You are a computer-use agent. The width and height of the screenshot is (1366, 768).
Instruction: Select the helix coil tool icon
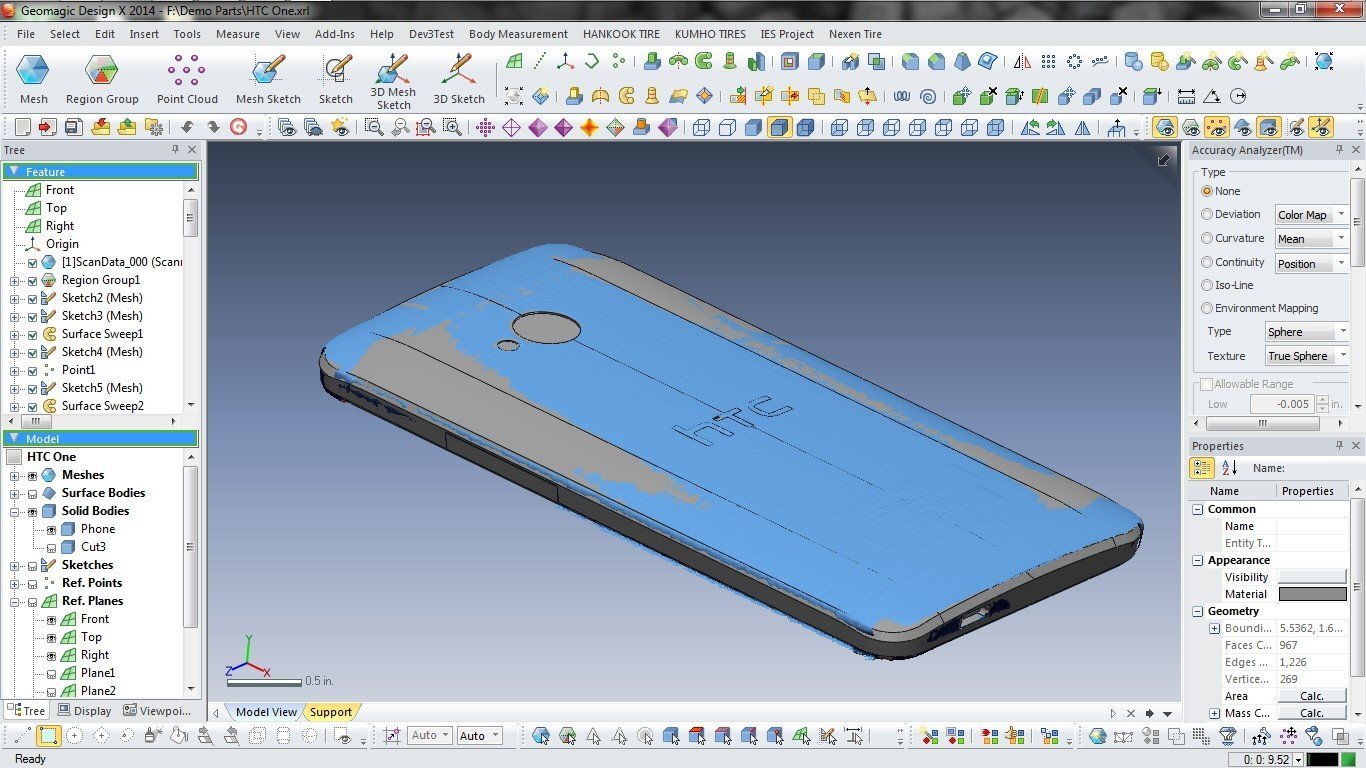point(901,96)
